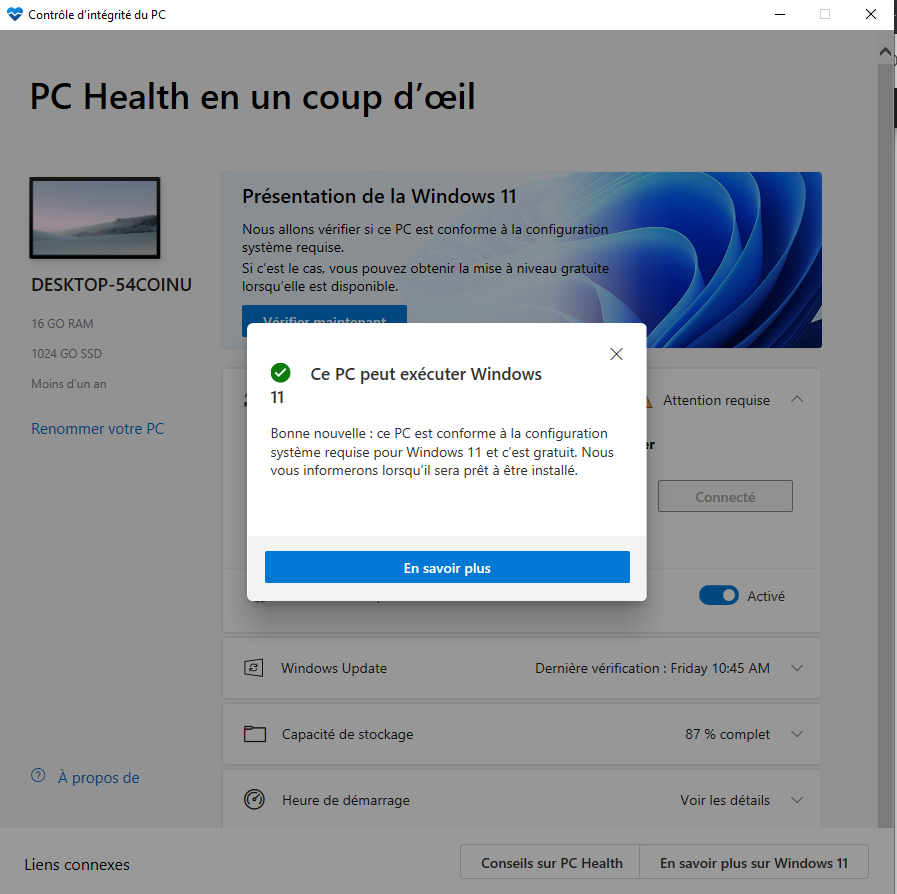Expand the Windows Update section

tap(797, 667)
